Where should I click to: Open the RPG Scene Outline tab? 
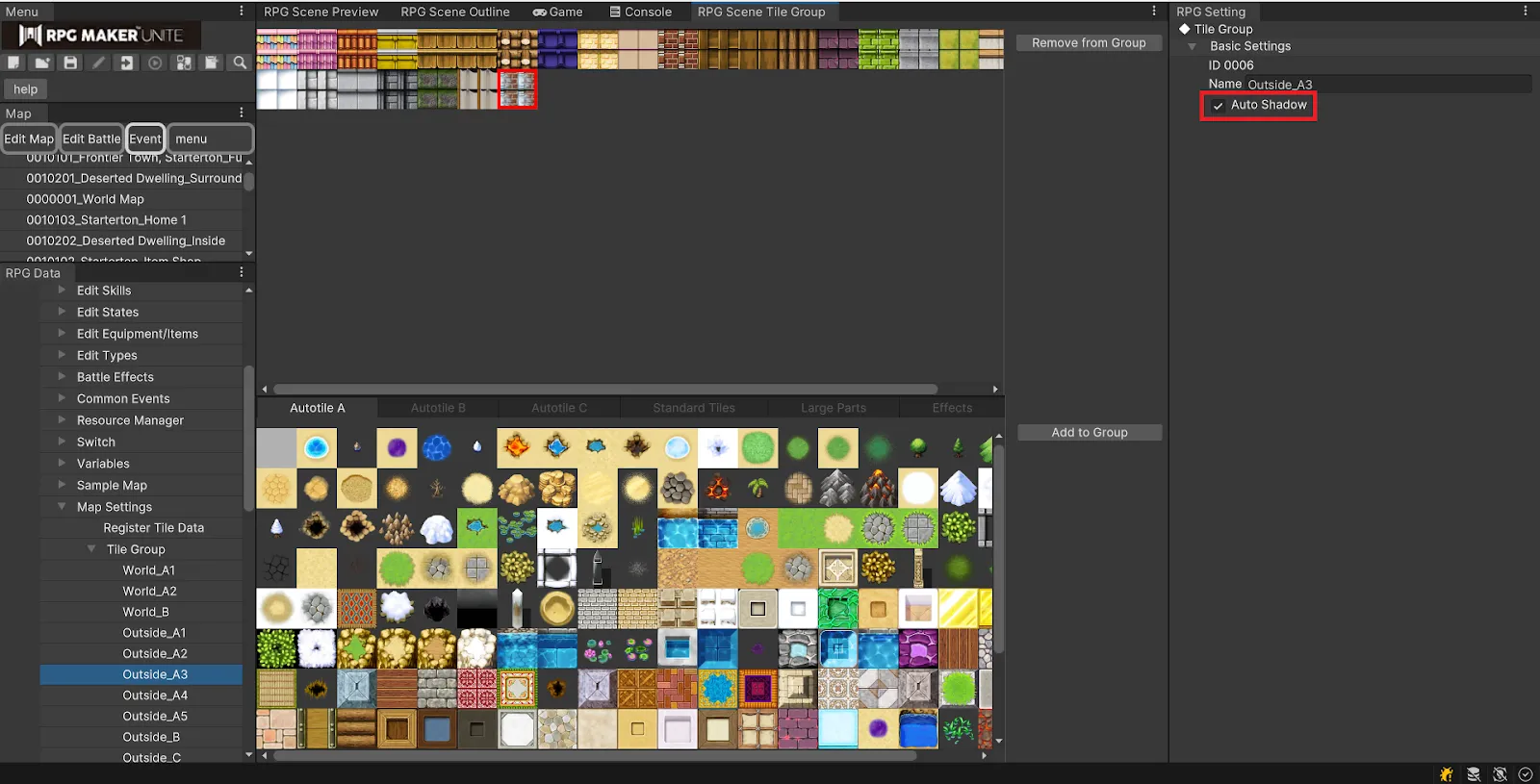(454, 12)
